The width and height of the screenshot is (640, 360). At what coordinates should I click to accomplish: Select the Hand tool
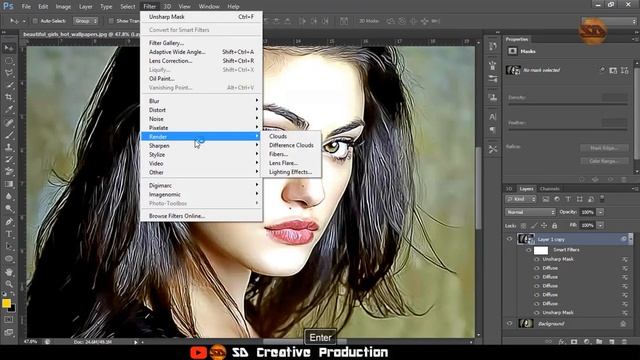coord(9,272)
